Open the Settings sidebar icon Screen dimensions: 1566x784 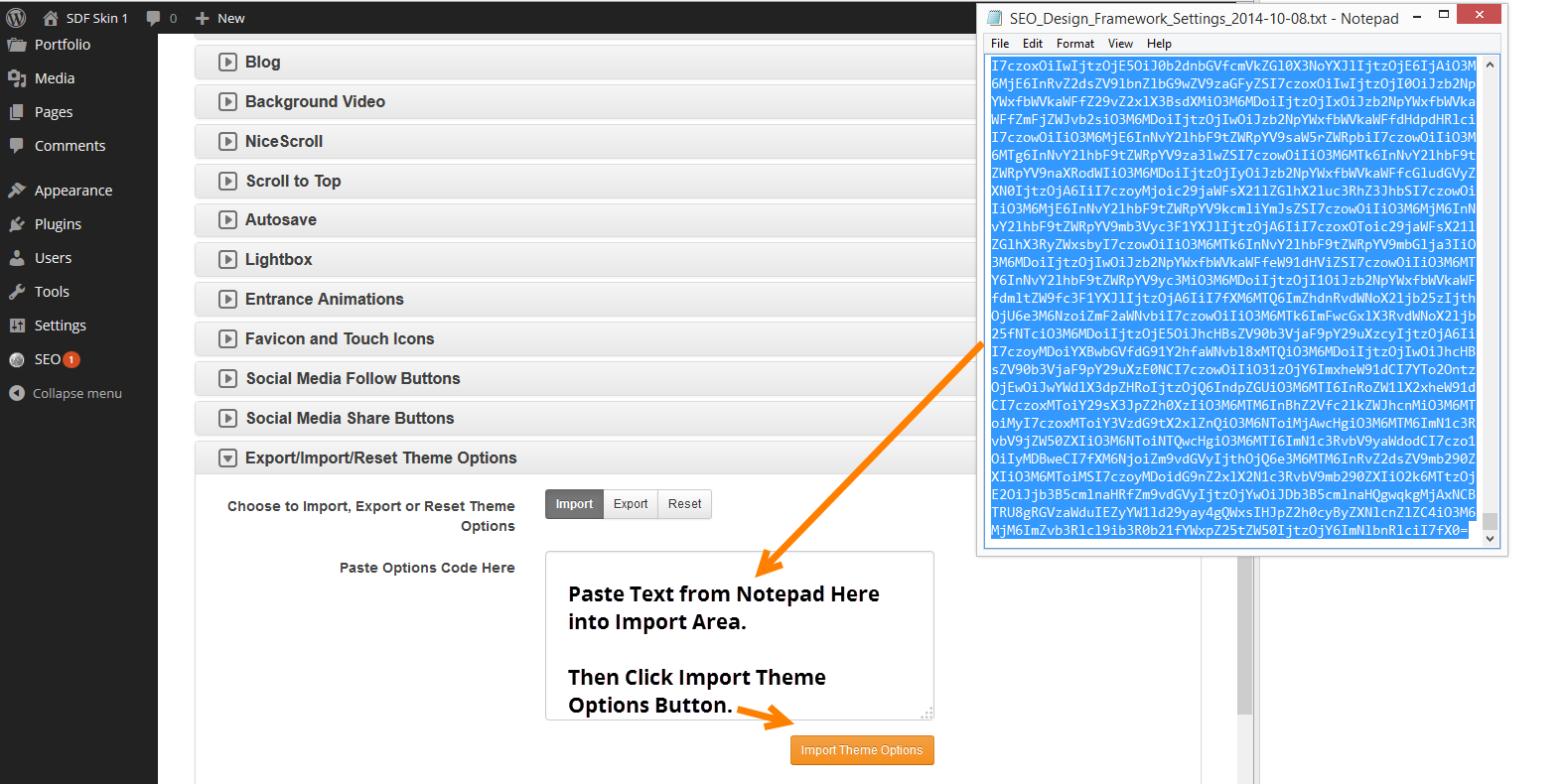[x=17, y=326]
